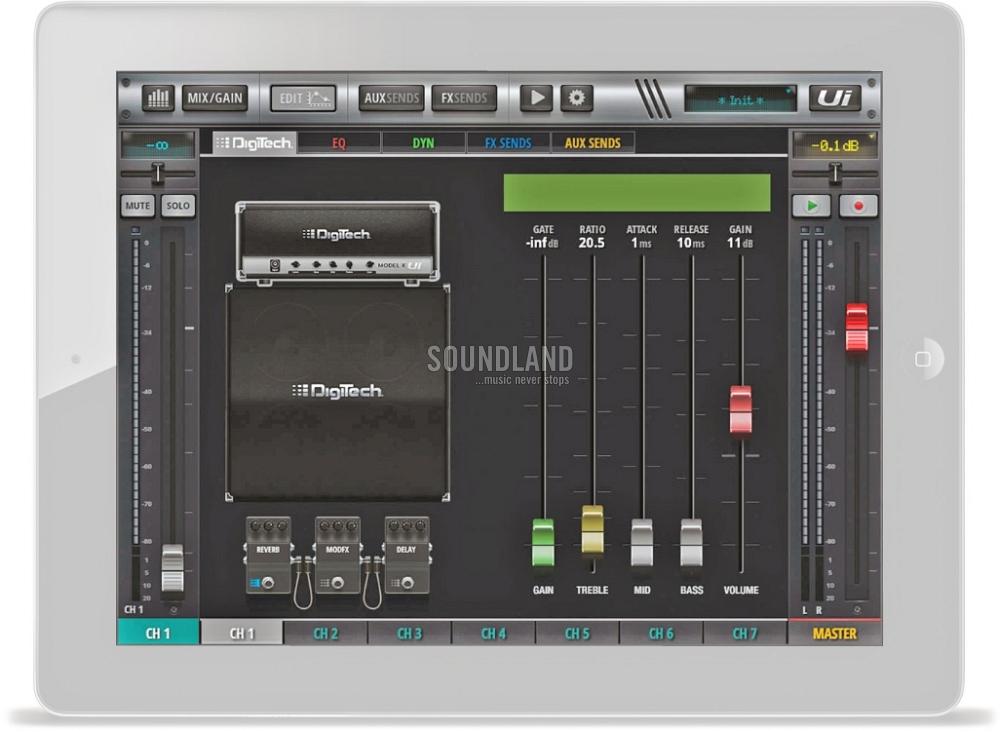The width and height of the screenshot is (1000, 732).
Task: Click the small icon below CH 1 fader
Action: [x=173, y=610]
